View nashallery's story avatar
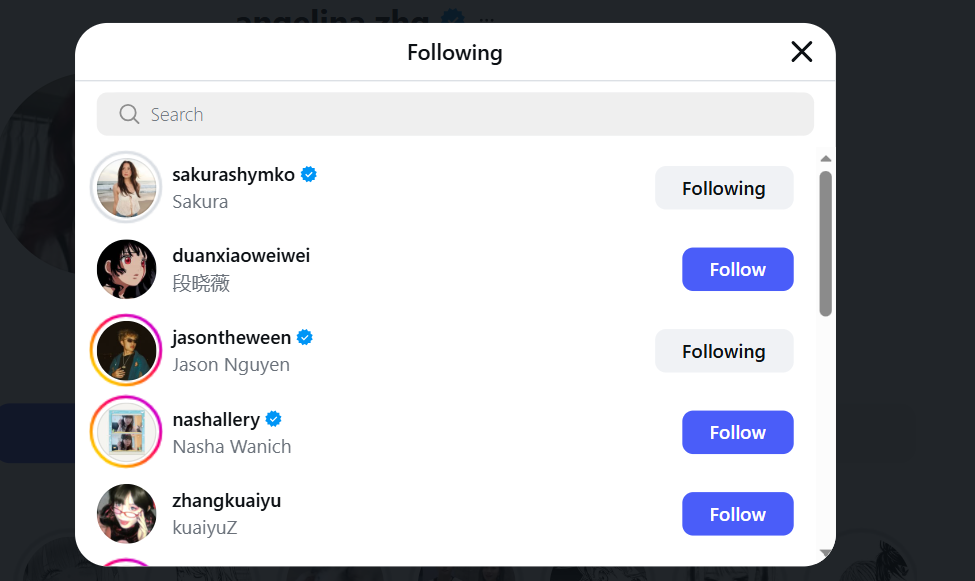This screenshot has width=975, height=581. coord(126,432)
